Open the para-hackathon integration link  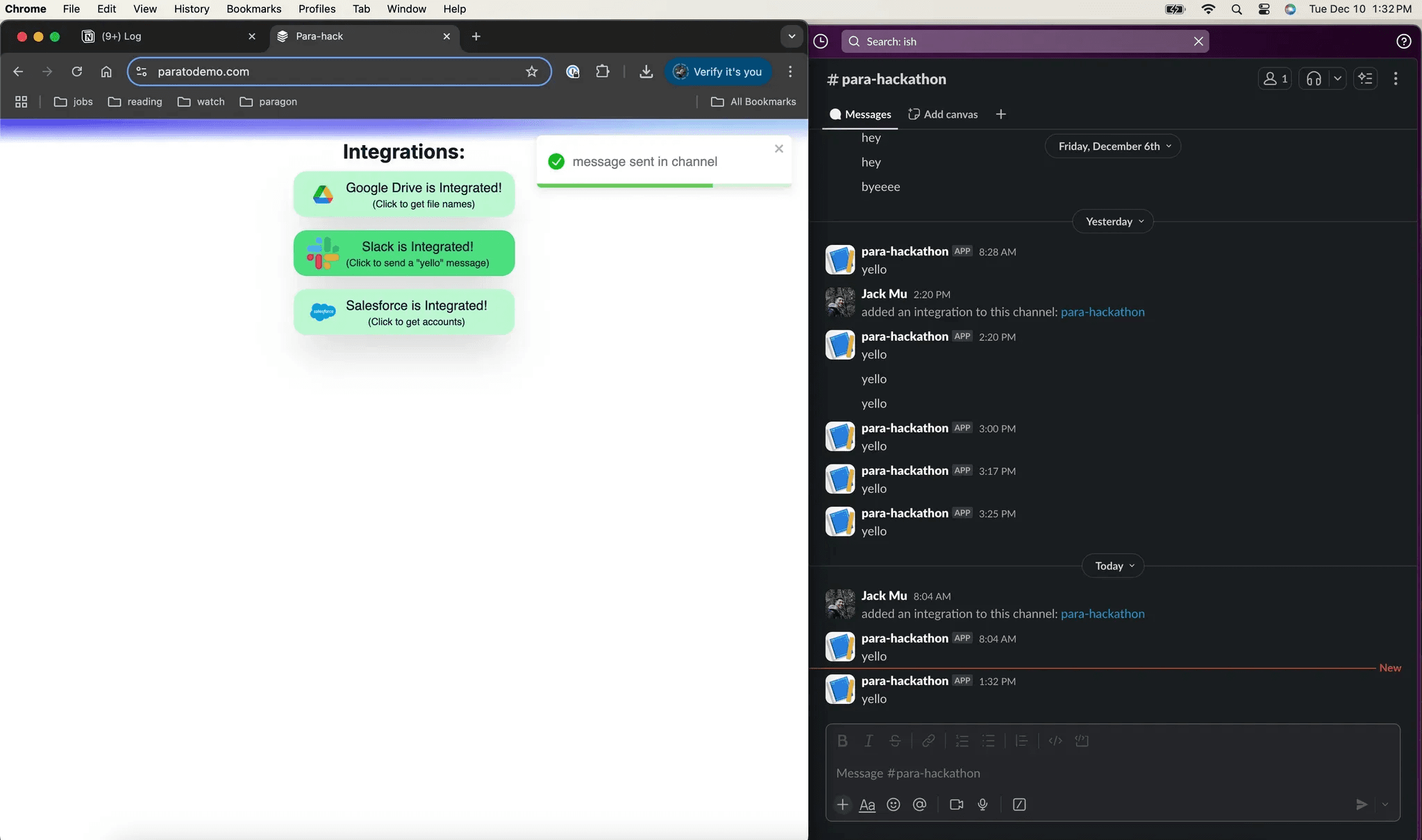tap(1103, 614)
